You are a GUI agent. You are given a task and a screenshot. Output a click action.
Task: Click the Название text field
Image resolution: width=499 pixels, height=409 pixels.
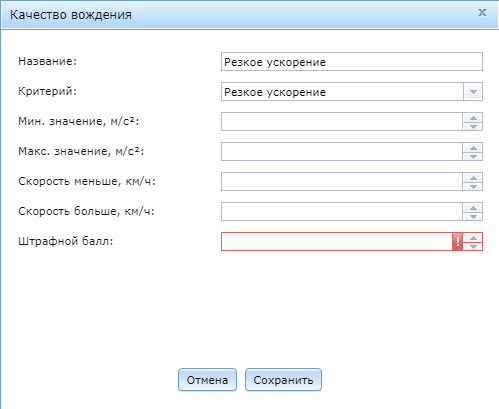352,62
